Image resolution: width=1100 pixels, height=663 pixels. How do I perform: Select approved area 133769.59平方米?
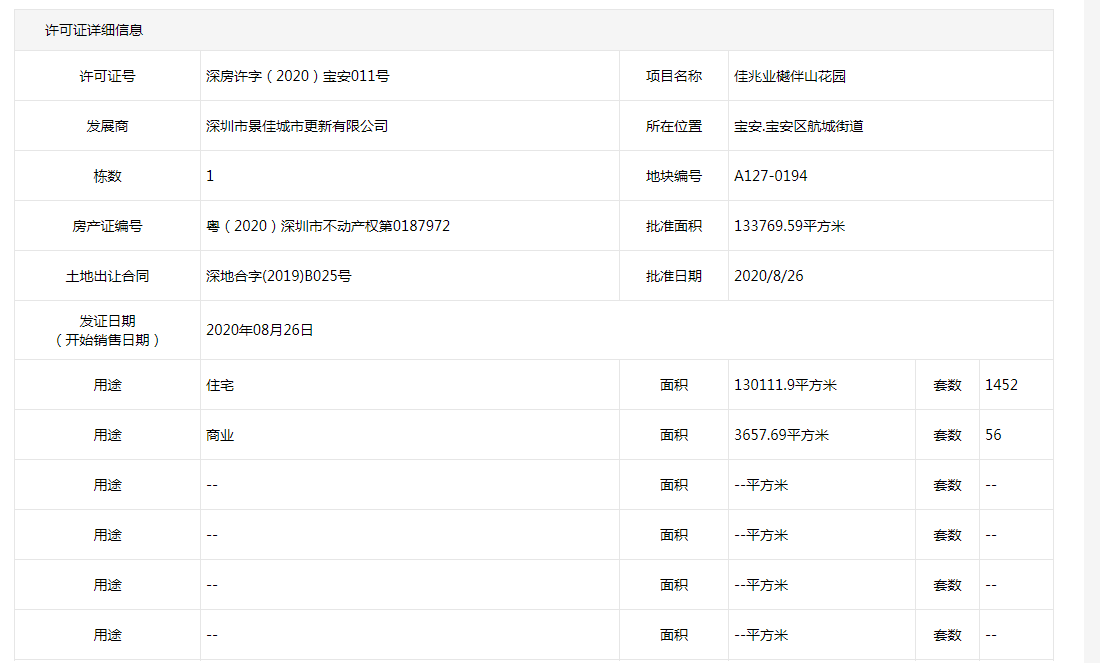[789, 226]
